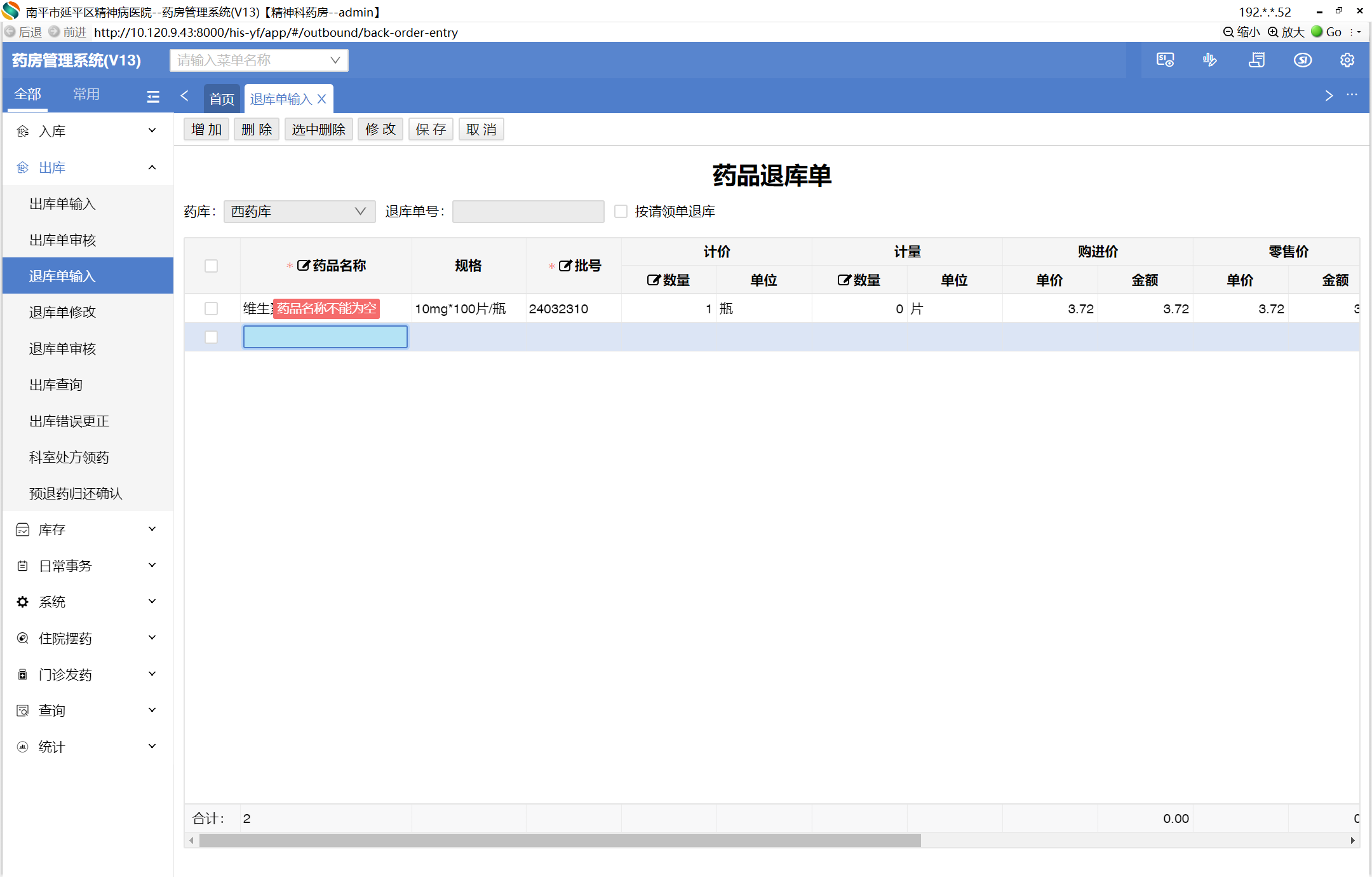Enable the 按请领单退库 checkbox

click(621, 212)
